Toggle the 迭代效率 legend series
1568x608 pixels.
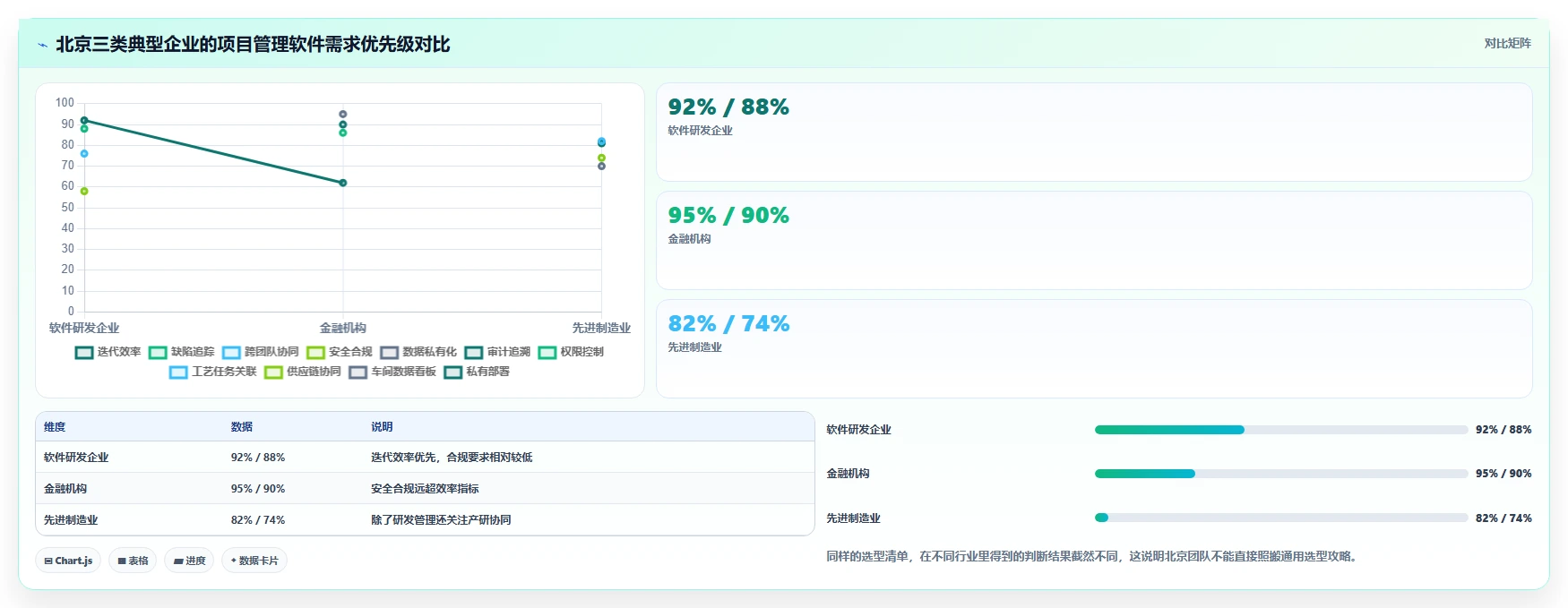108,352
